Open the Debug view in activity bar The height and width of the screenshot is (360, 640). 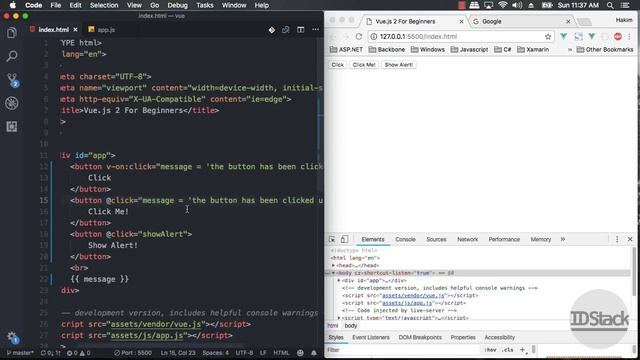[x=12, y=103]
